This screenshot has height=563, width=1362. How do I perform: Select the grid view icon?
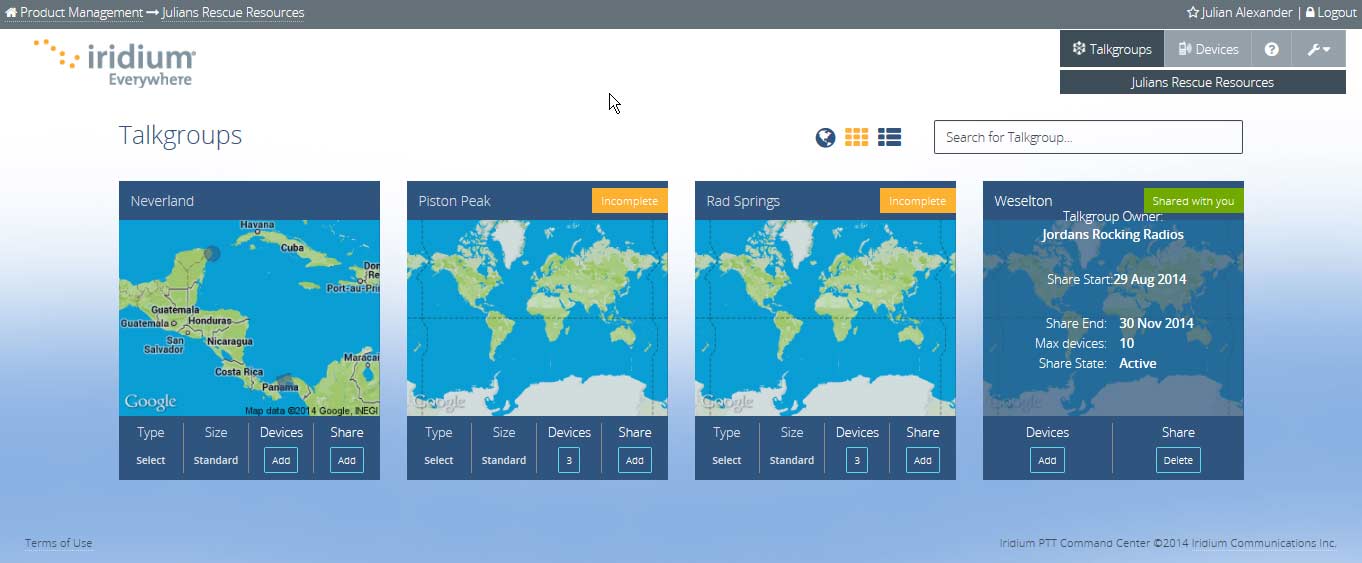click(x=857, y=137)
